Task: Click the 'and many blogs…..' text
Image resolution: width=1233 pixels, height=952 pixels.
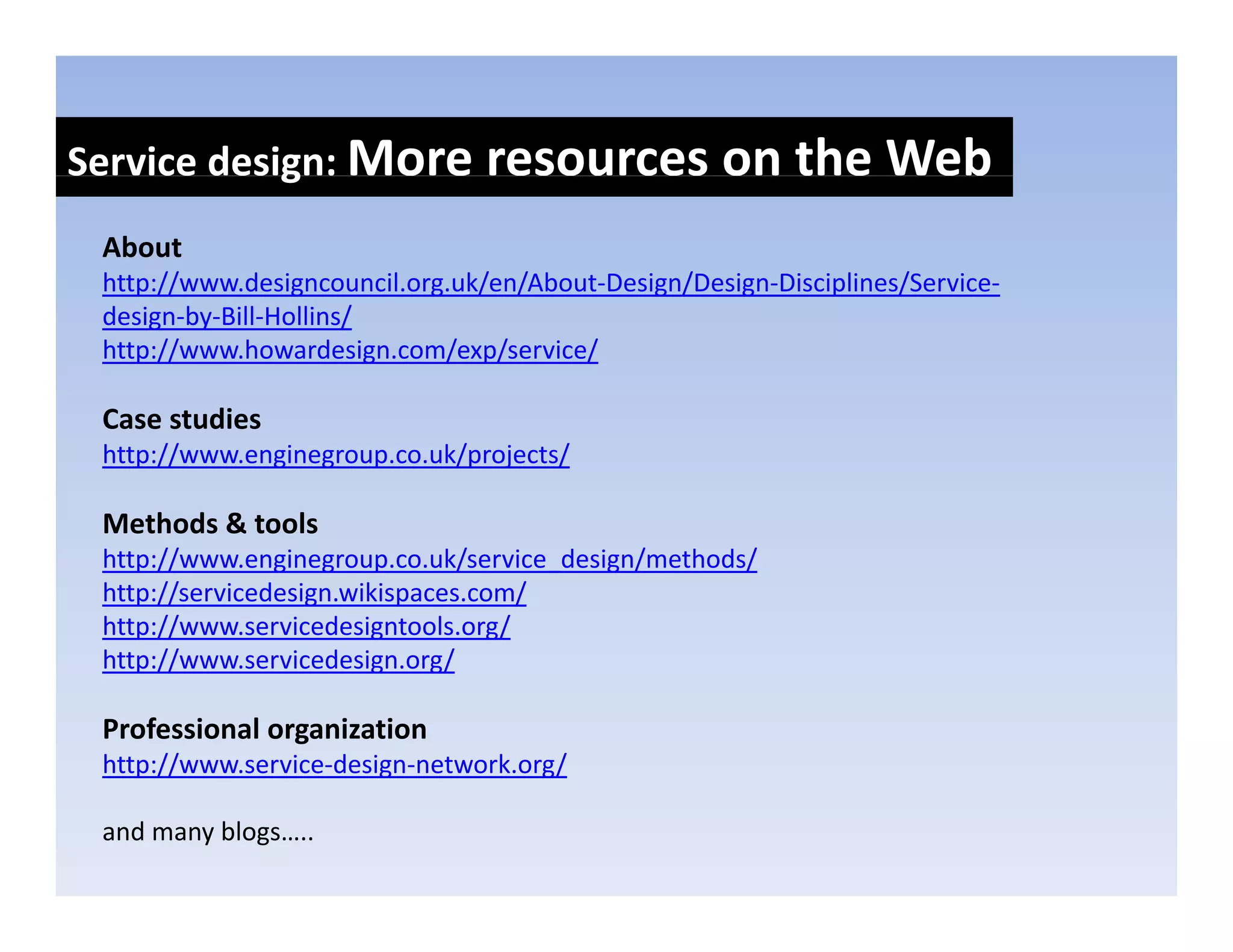Action: pyautogui.click(x=208, y=832)
